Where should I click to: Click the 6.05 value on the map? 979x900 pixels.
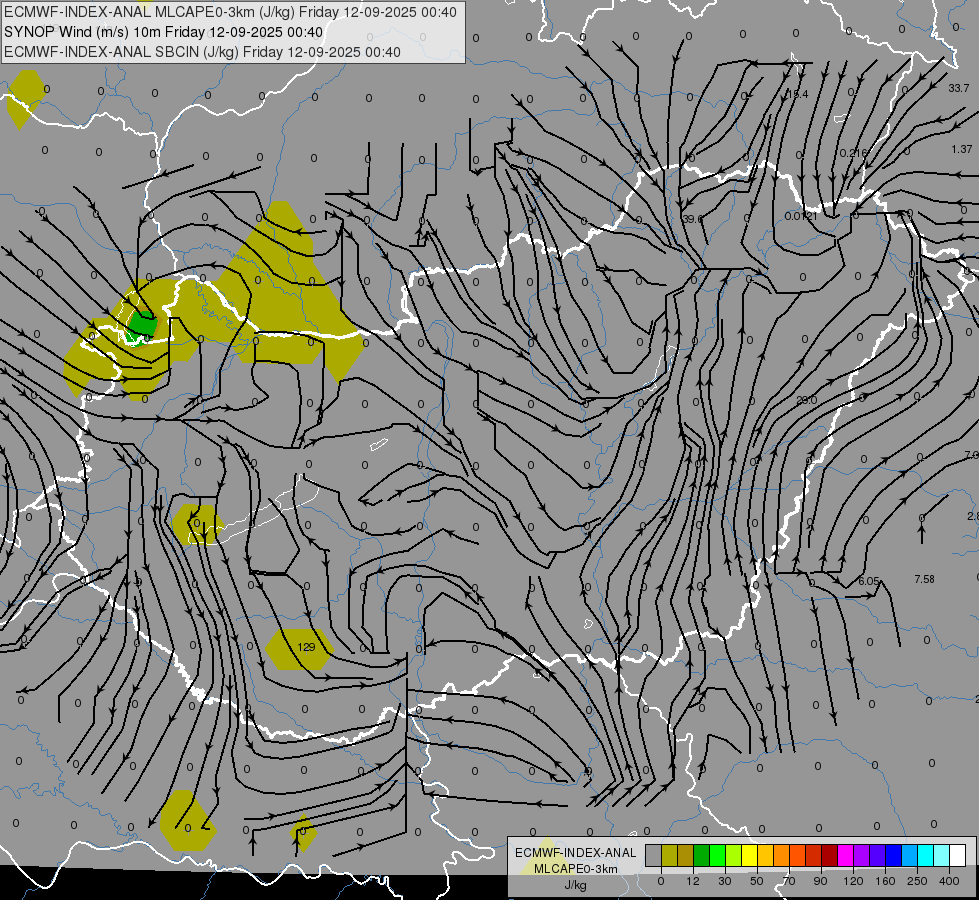click(x=868, y=581)
